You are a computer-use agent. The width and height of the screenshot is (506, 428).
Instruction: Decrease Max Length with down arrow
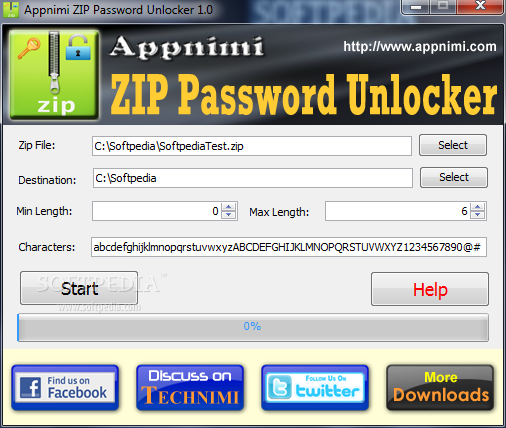point(478,215)
